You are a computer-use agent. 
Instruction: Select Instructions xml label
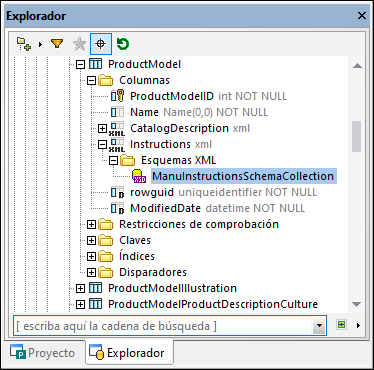point(171,144)
